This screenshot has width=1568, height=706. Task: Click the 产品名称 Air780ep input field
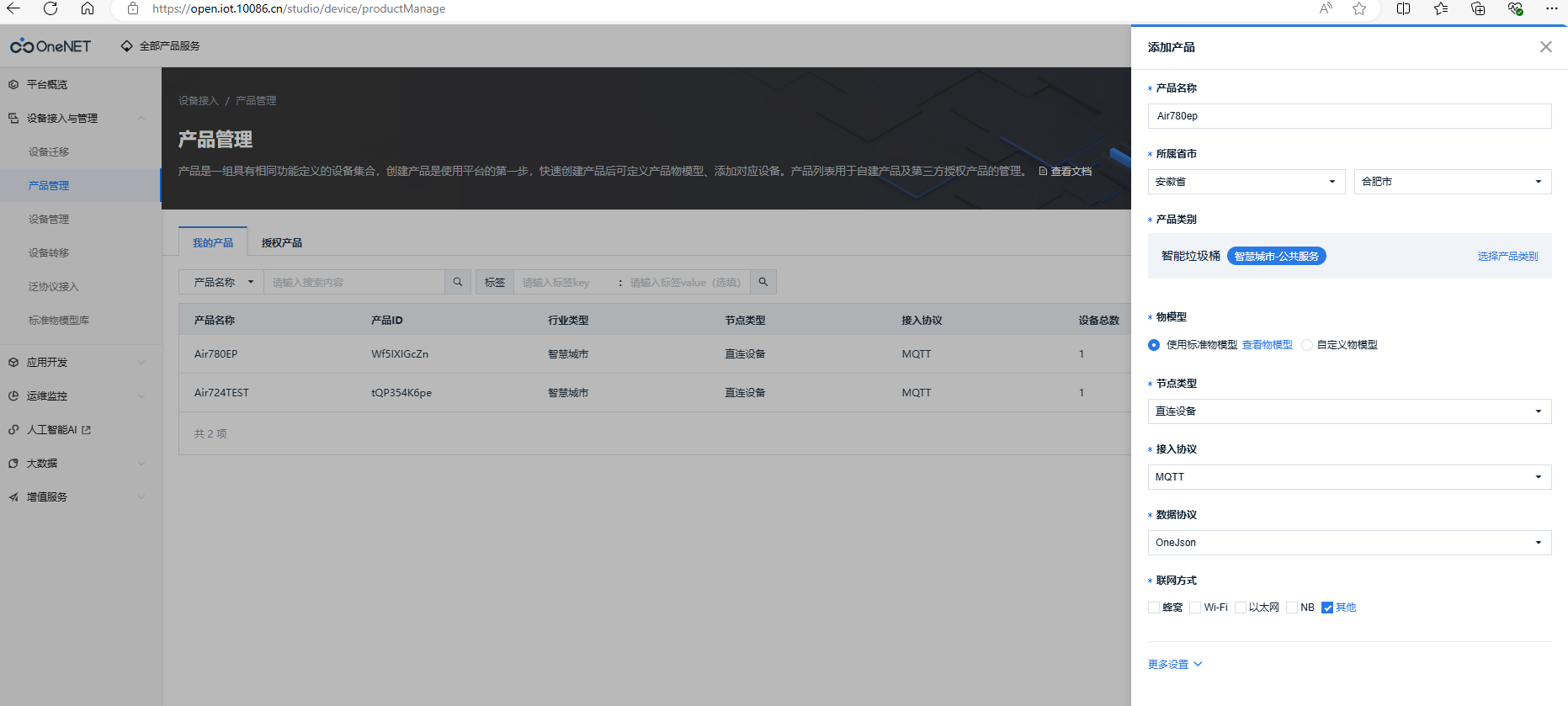[x=1350, y=116]
